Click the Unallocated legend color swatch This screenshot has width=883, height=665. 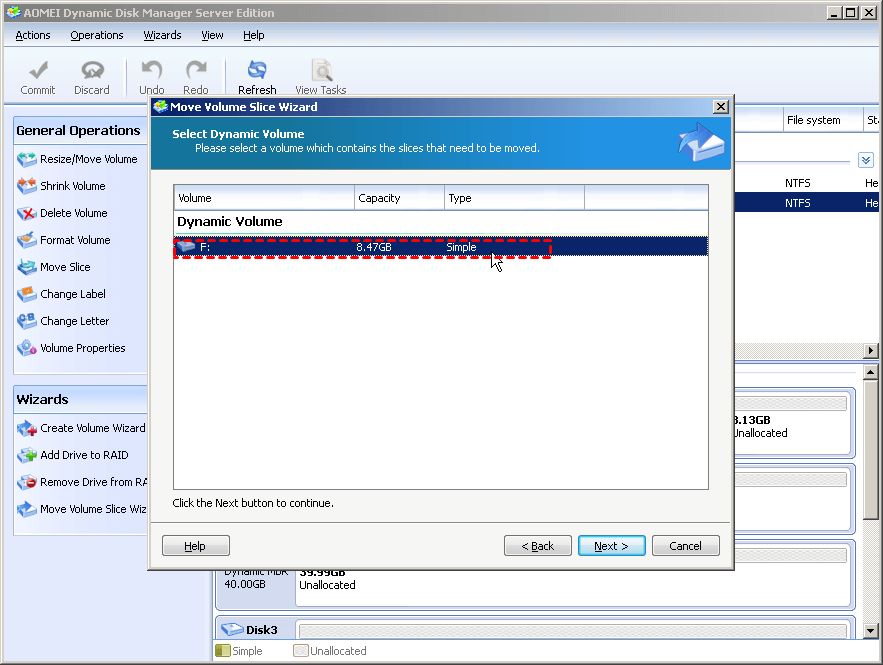point(301,651)
